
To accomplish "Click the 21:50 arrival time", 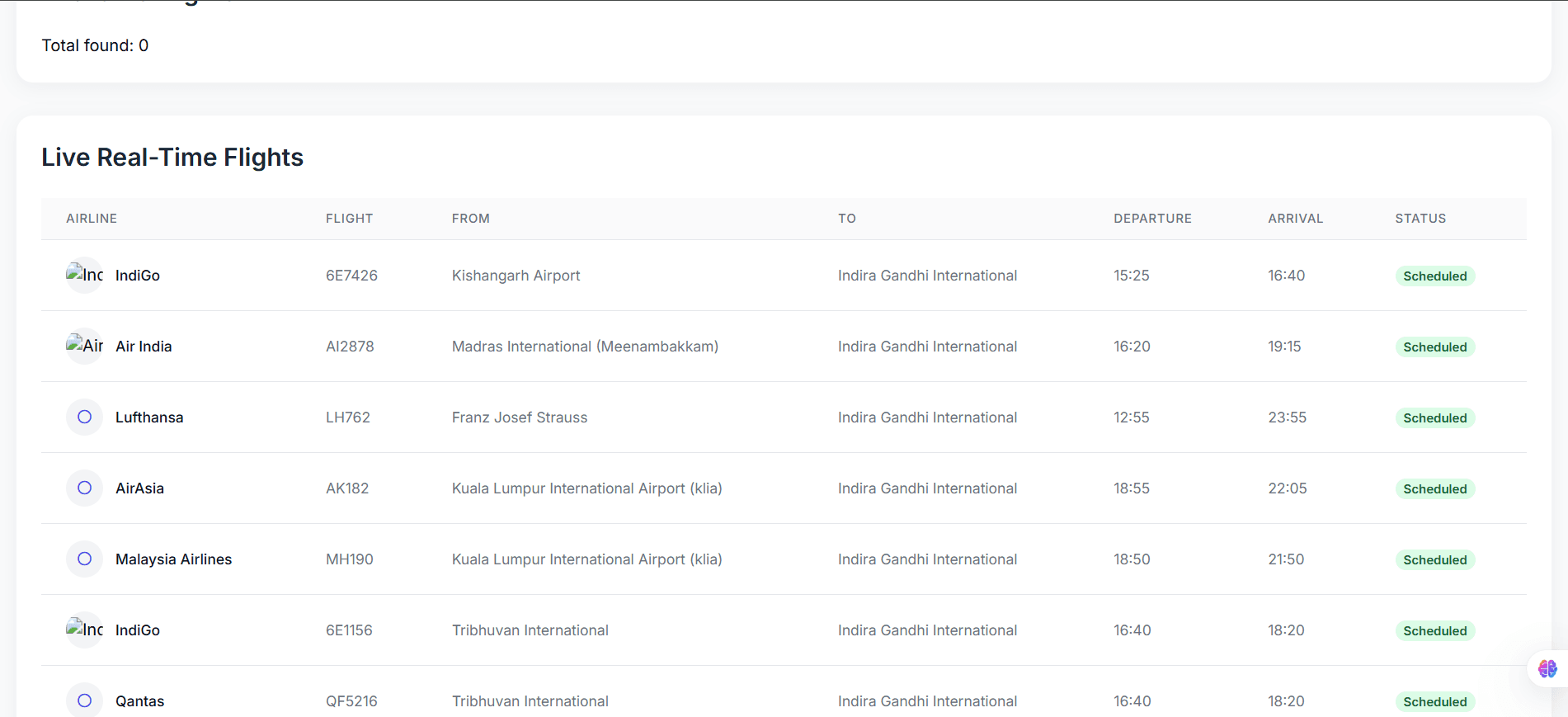I will click(x=1286, y=559).
